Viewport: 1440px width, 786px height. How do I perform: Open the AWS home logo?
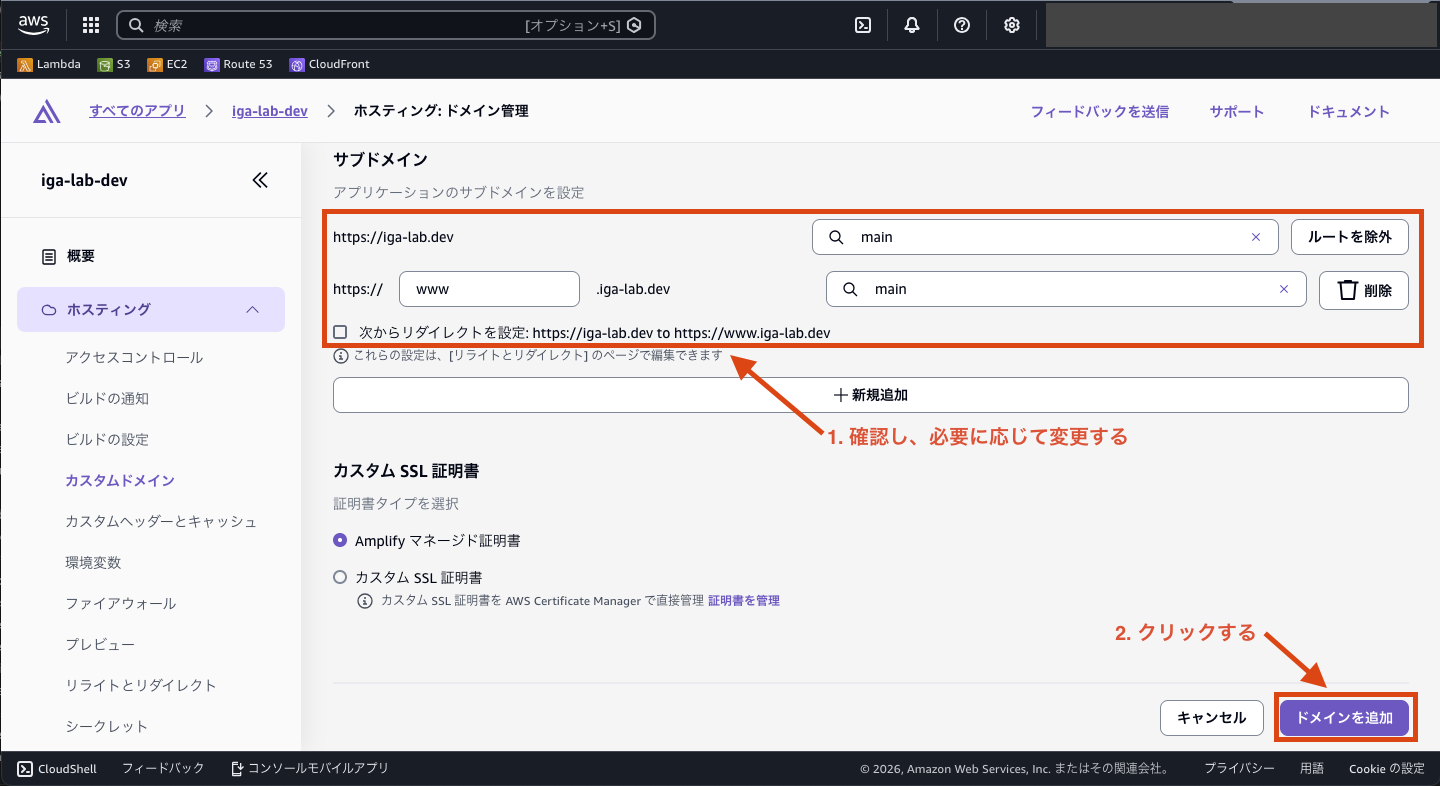[x=34, y=24]
